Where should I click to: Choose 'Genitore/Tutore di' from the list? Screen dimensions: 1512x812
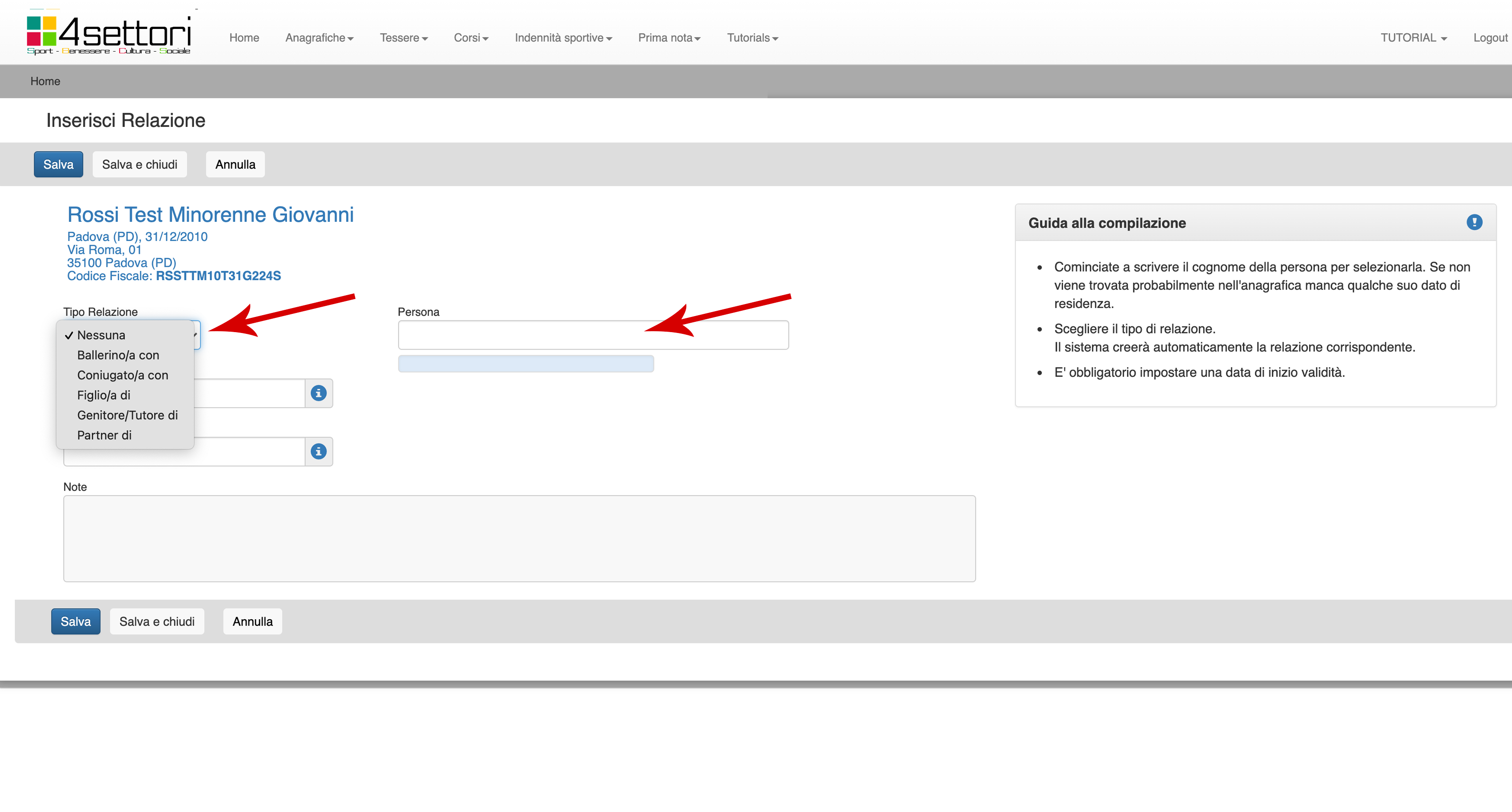127,415
